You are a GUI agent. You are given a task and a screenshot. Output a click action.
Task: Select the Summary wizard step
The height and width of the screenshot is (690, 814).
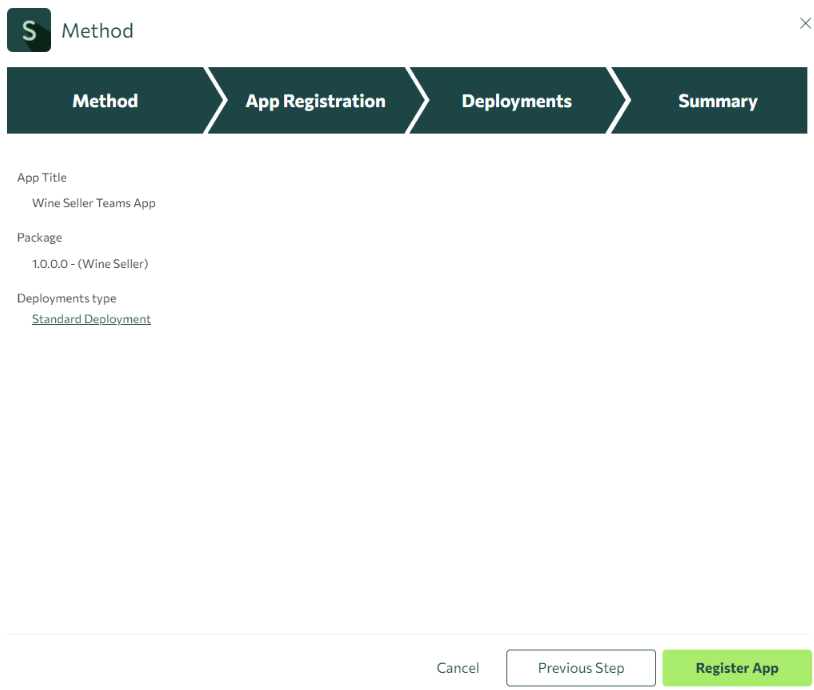pyautogui.click(x=717, y=101)
